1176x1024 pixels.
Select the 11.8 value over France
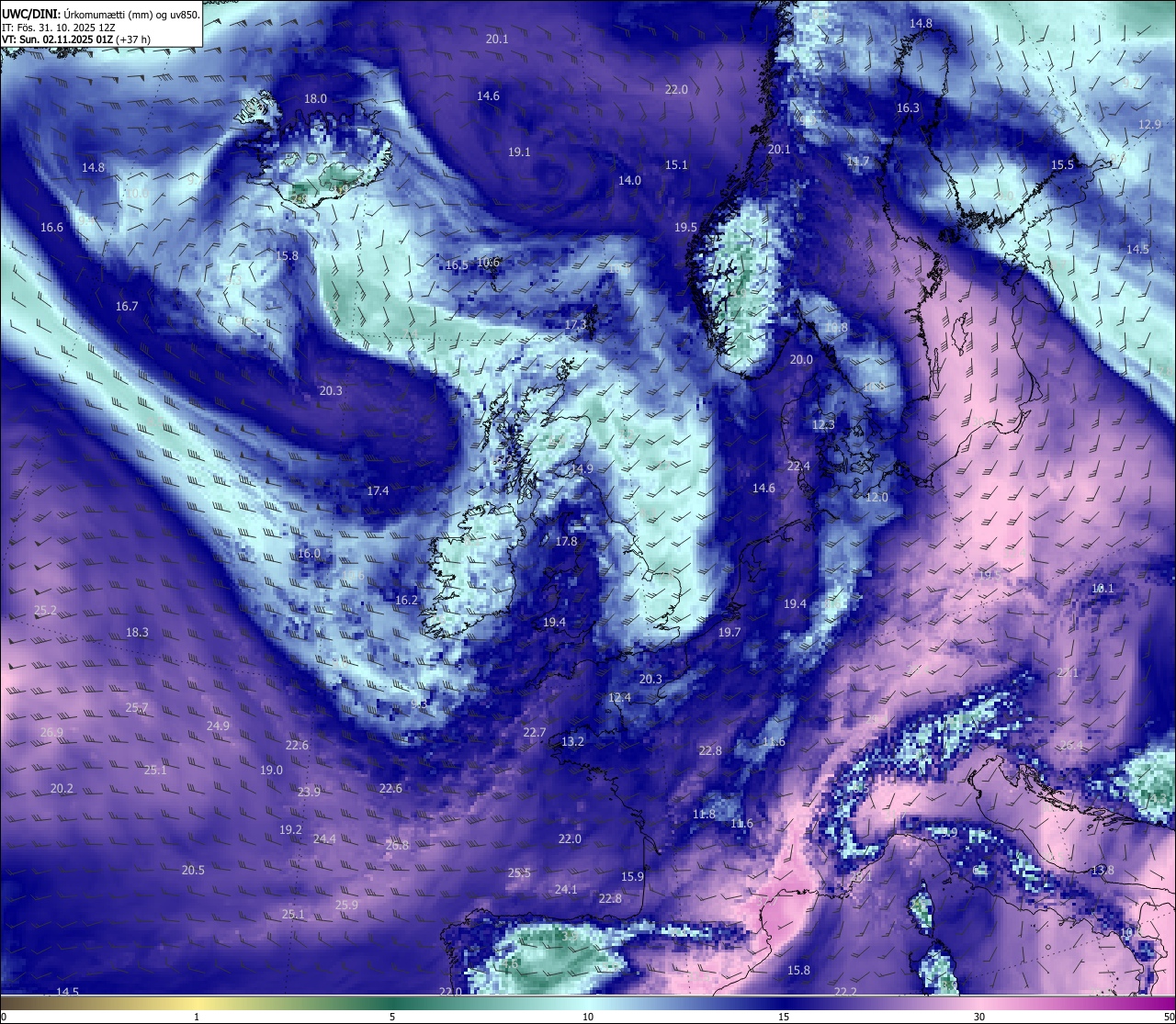[704, 814]
